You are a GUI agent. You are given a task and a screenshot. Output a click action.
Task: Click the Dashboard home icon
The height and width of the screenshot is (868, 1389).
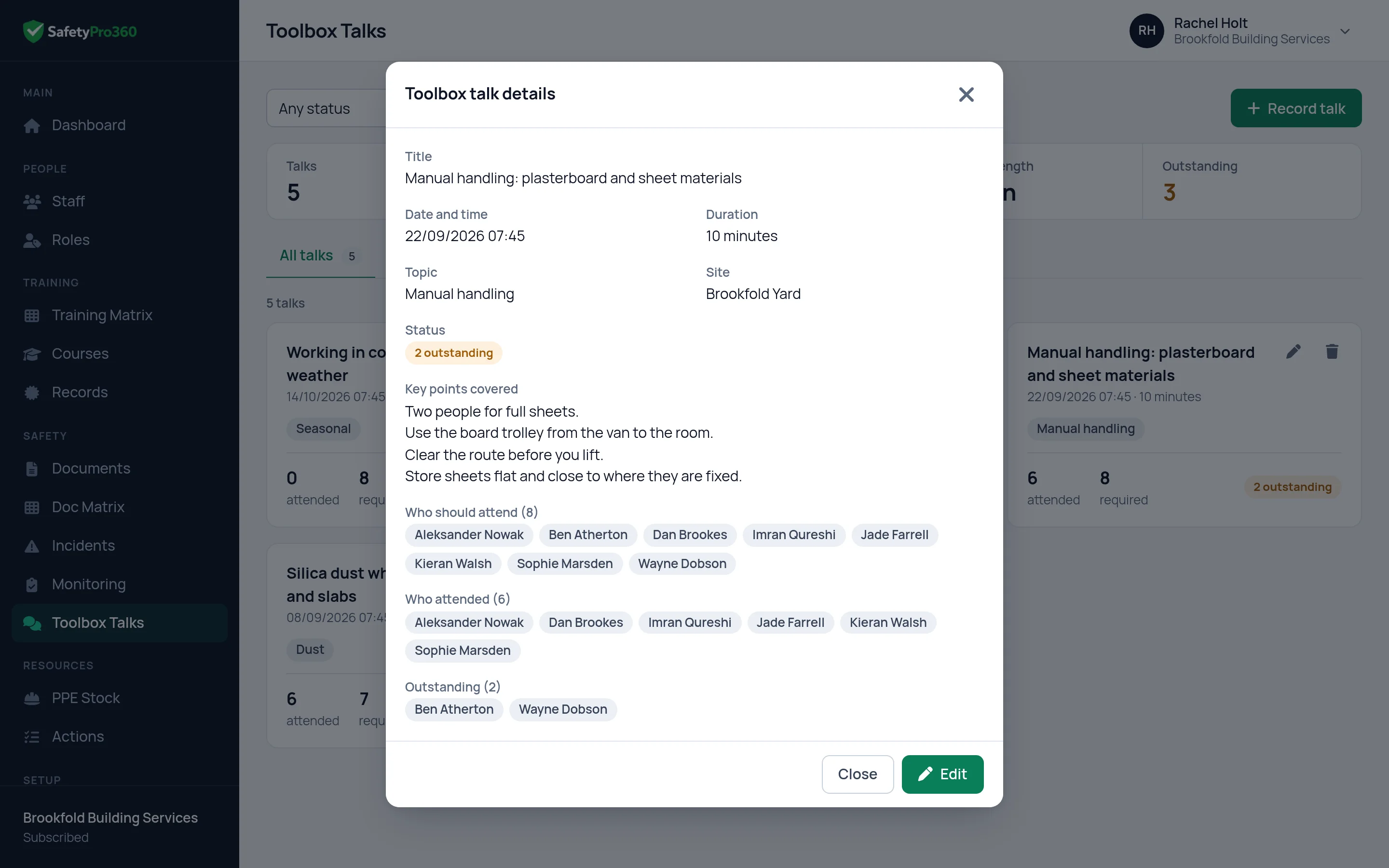[32, 125]
